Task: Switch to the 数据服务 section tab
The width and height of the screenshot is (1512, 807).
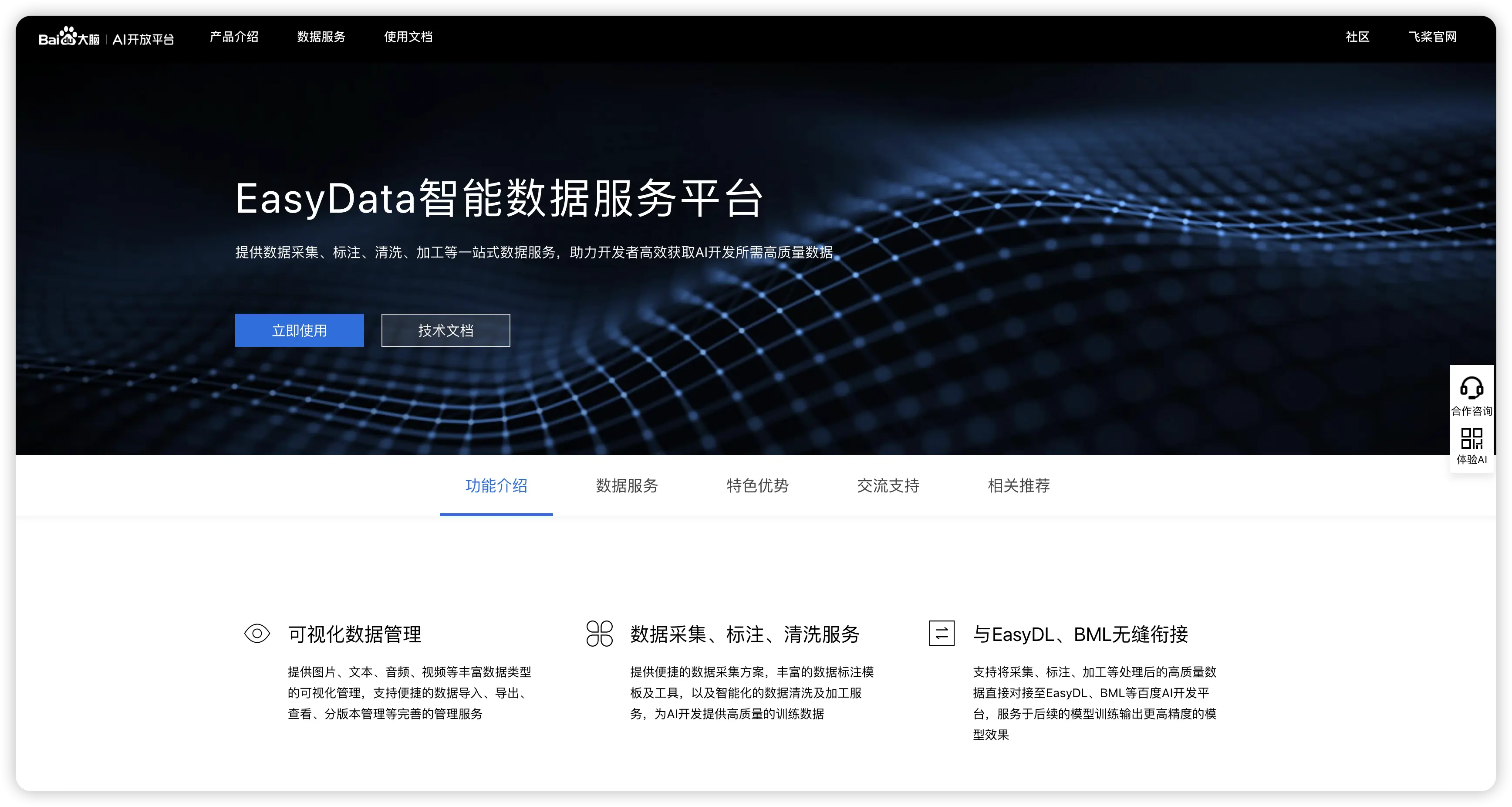Action: click(x=627, y=486)
